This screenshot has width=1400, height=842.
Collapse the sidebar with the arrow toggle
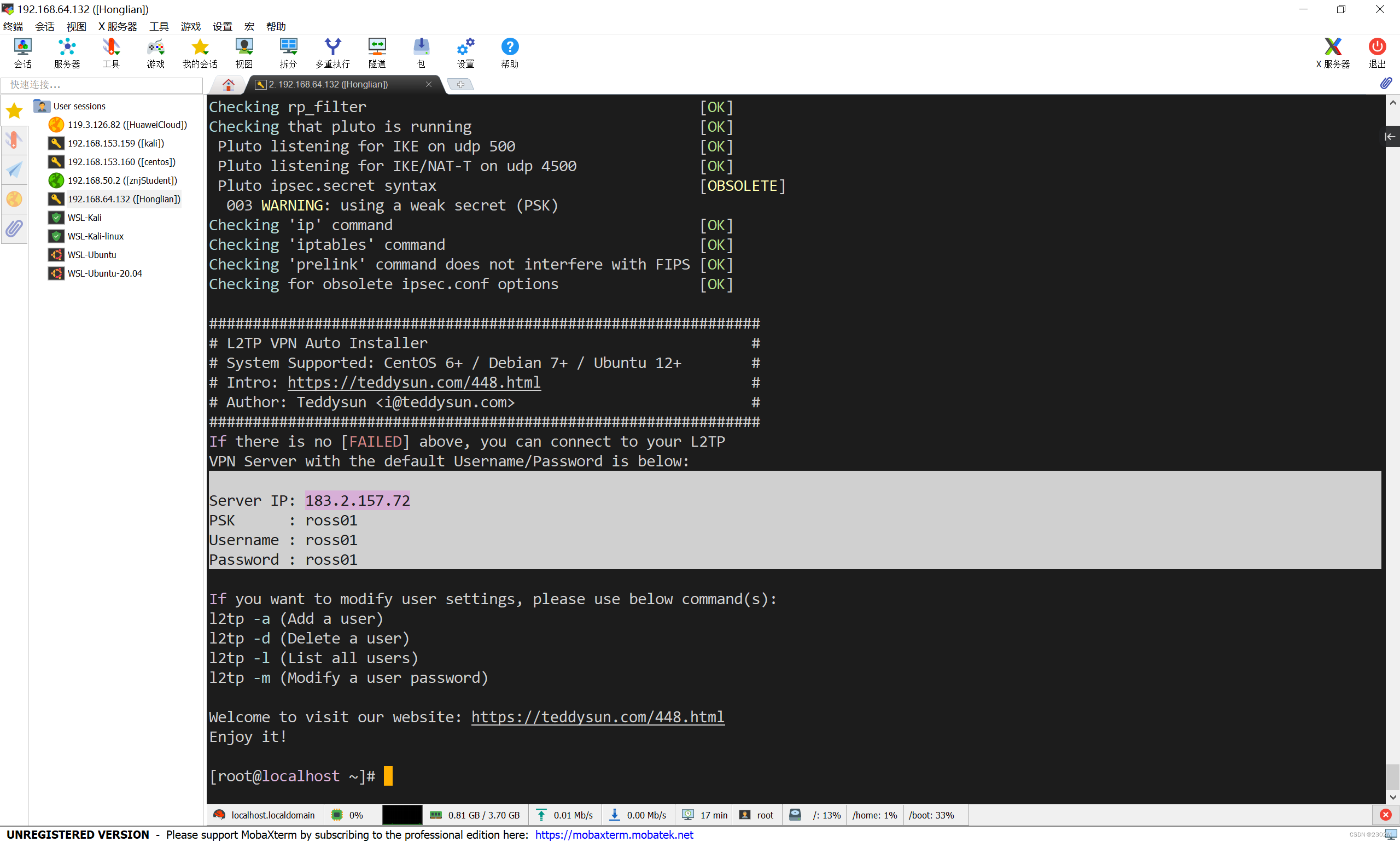(x=1390, y=136)
